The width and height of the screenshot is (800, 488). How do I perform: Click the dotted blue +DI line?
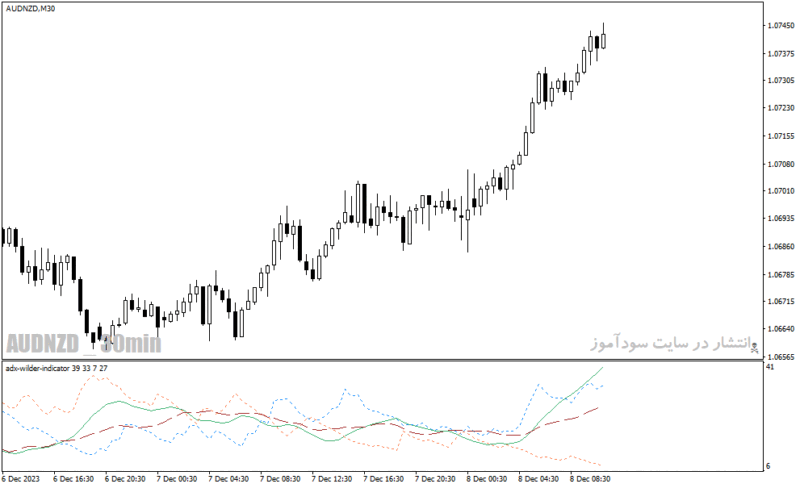[x=347, y=391]
